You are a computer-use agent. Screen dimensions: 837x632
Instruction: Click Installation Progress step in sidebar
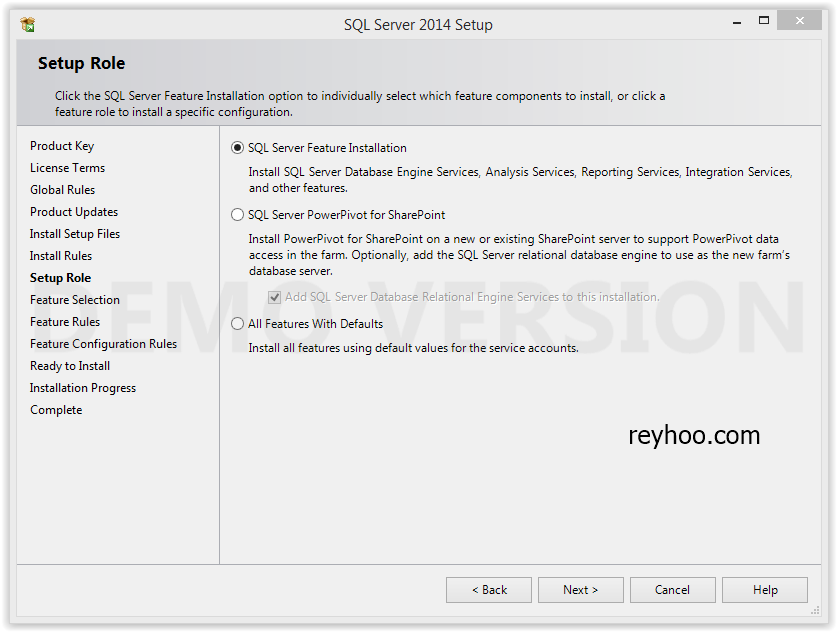click(x=83, y=388)
